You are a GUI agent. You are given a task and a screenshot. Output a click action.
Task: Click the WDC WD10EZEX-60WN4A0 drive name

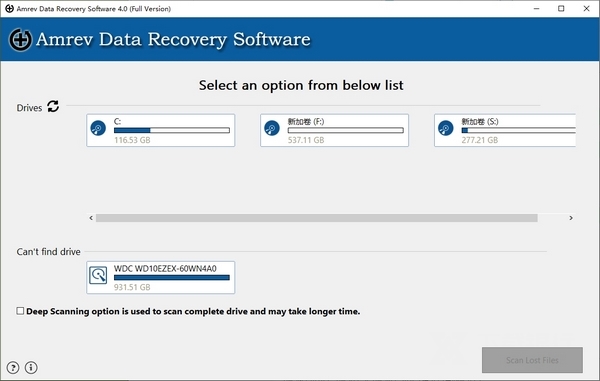pos(165,269)
